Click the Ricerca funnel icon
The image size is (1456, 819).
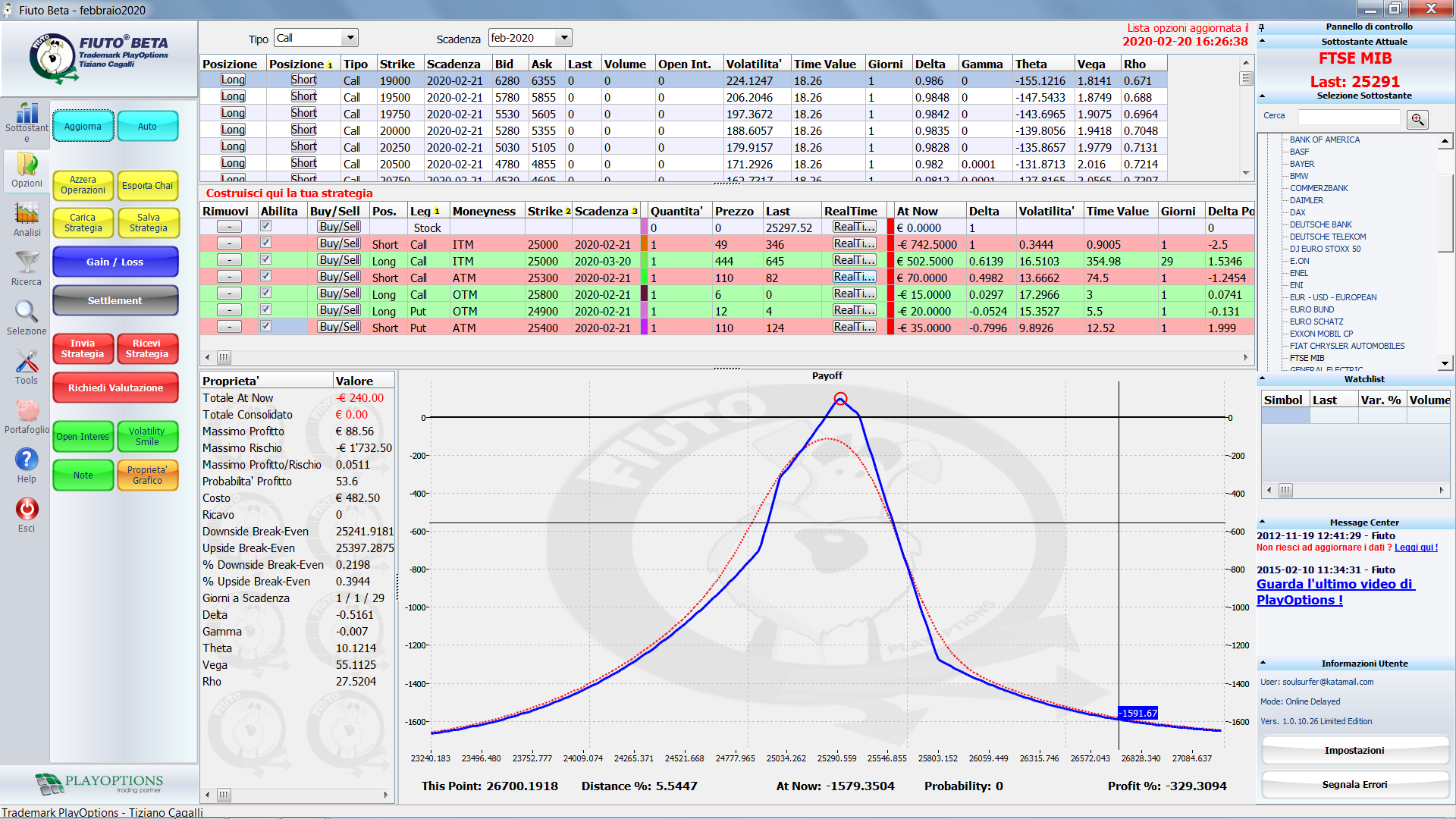tap(27, 263)
